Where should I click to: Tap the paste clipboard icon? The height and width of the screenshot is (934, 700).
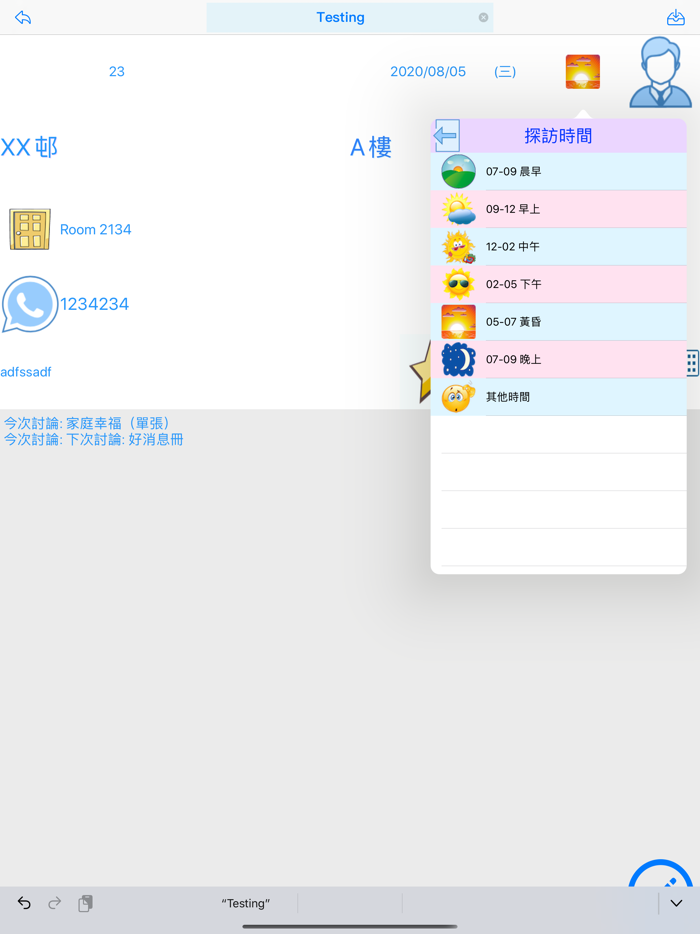click(x=85, y=903)
